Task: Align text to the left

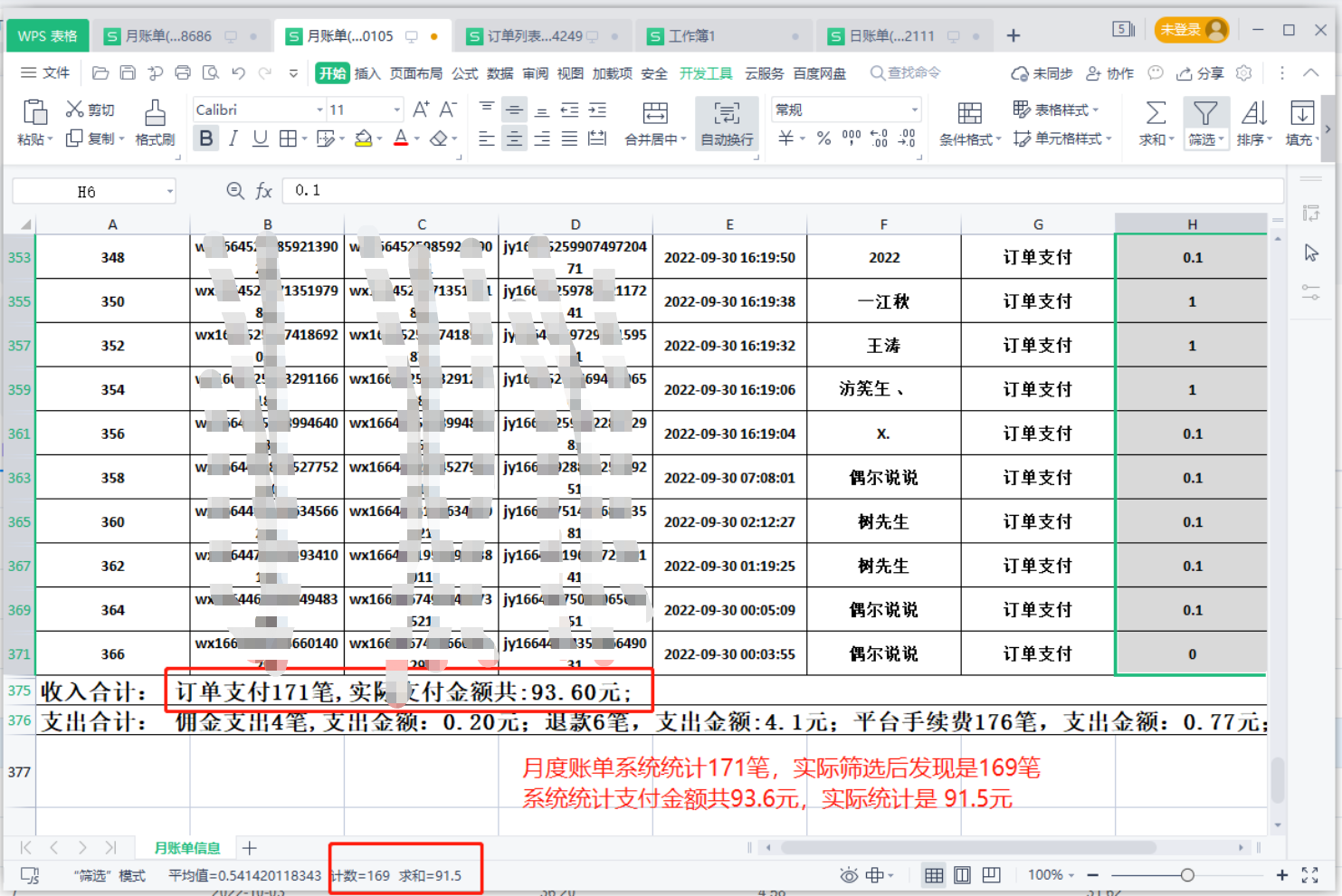Action: tap(487, 138)
